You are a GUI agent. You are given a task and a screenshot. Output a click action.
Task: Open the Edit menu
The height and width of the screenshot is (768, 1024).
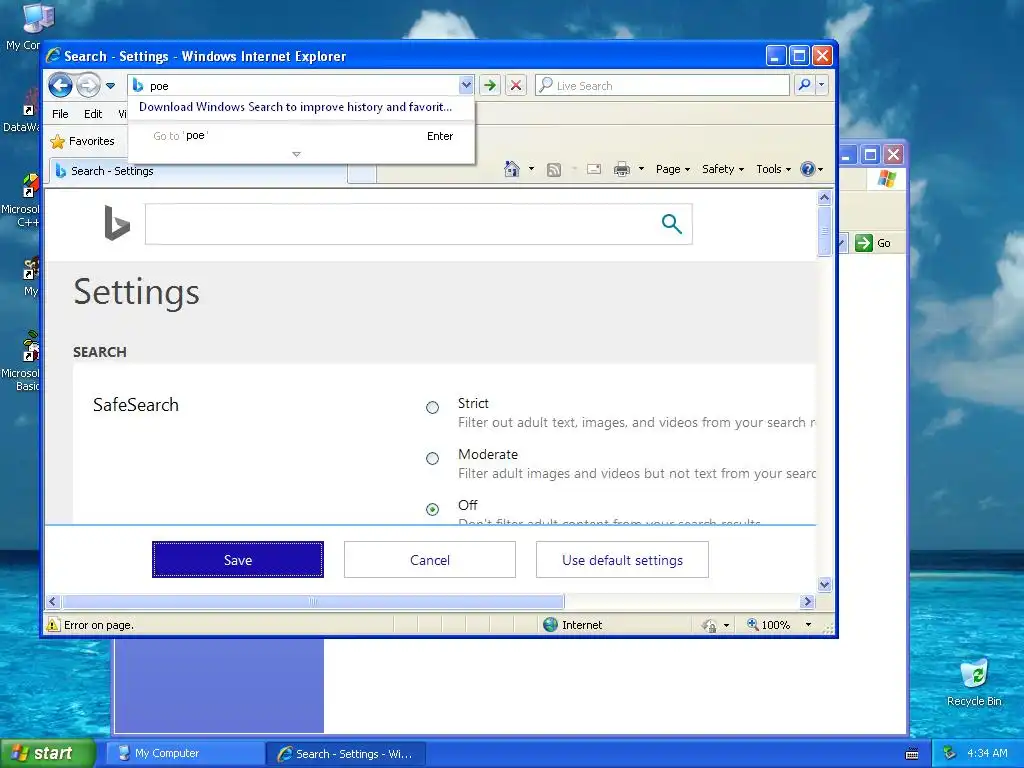[93, 114]
